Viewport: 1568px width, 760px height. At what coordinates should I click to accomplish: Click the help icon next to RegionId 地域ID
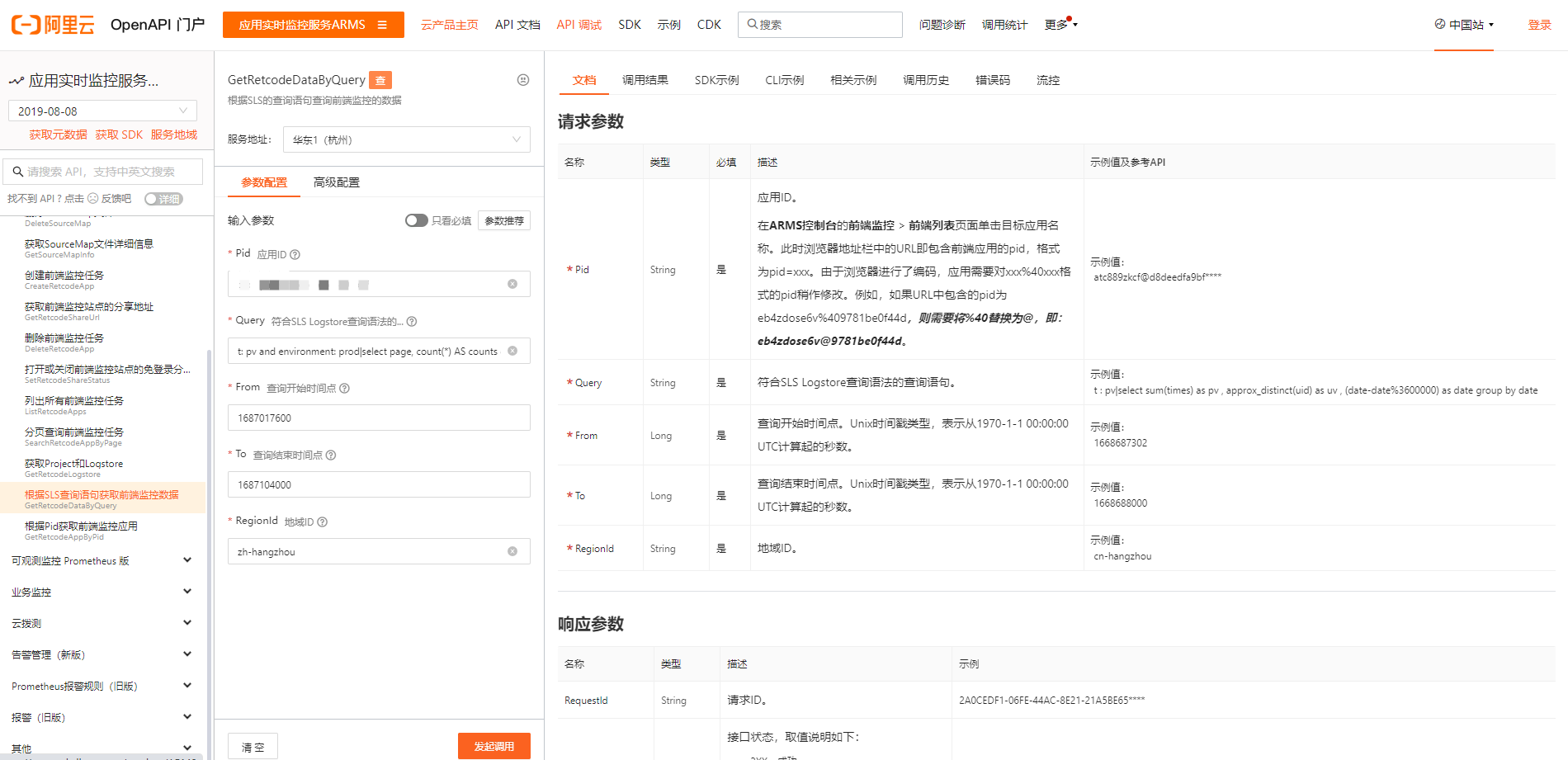[x=323, y=522]
